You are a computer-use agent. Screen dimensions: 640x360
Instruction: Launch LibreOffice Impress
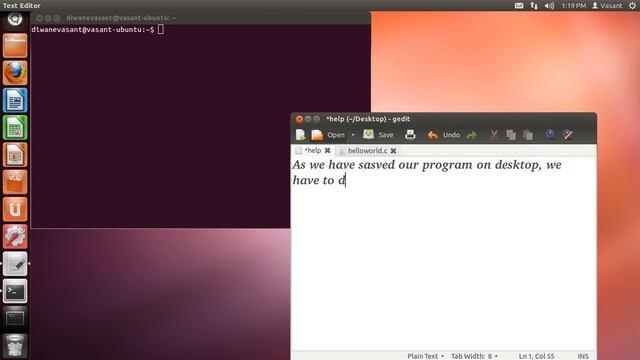coord(15,155)
